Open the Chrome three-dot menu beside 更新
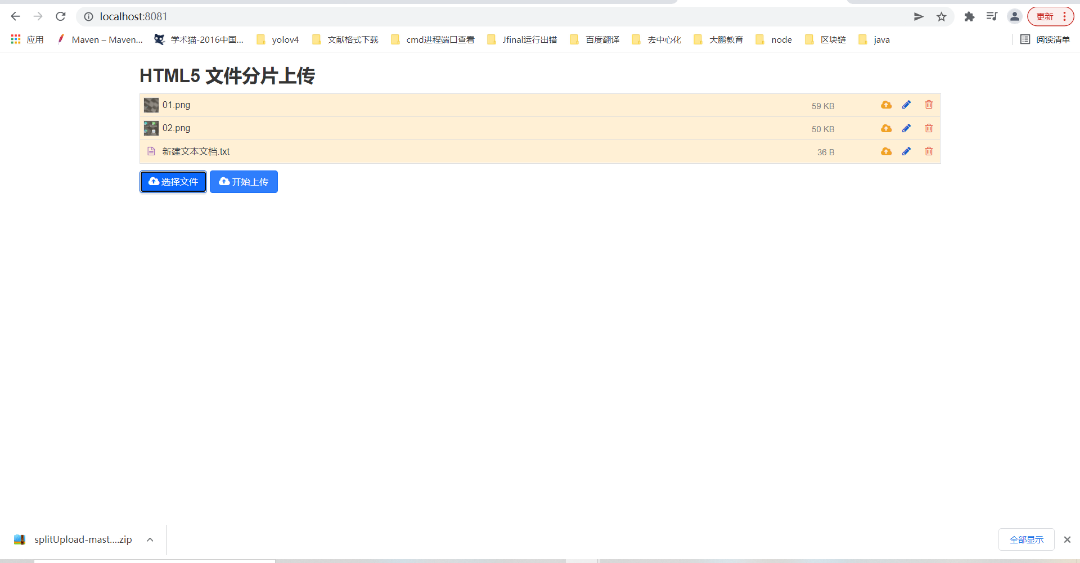Viewport: 1080px width, 563px height. (1065, 16)
